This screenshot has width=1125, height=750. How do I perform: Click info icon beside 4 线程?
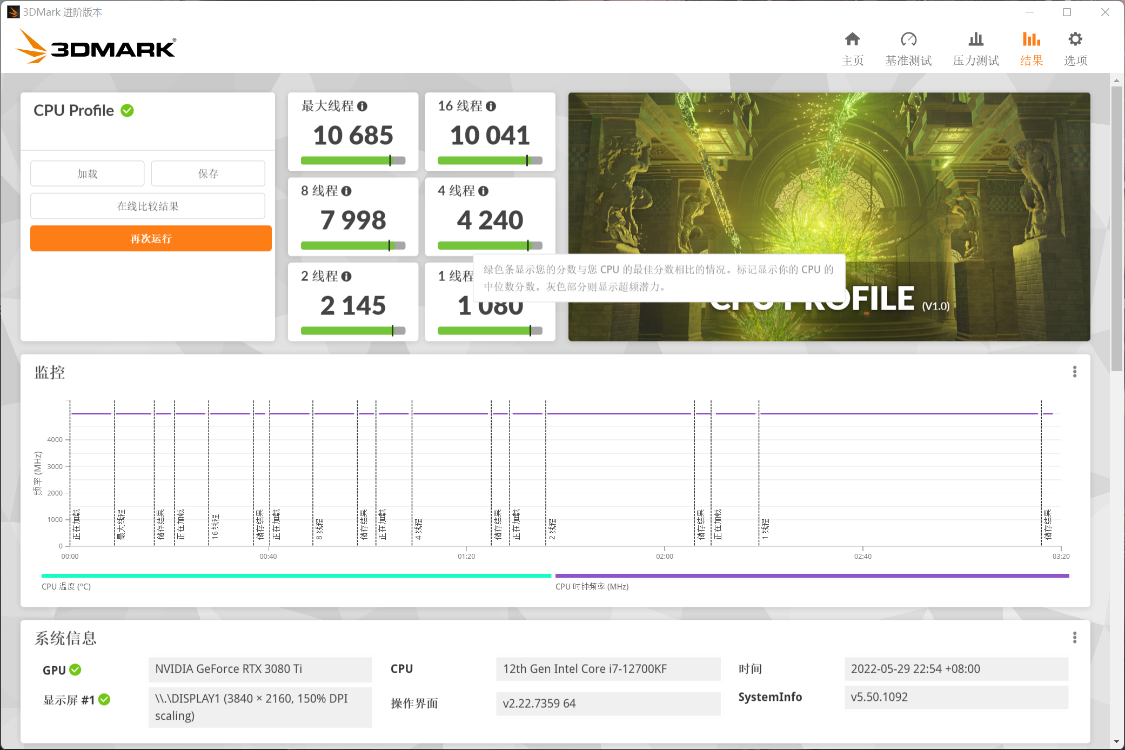pos(484,191)
